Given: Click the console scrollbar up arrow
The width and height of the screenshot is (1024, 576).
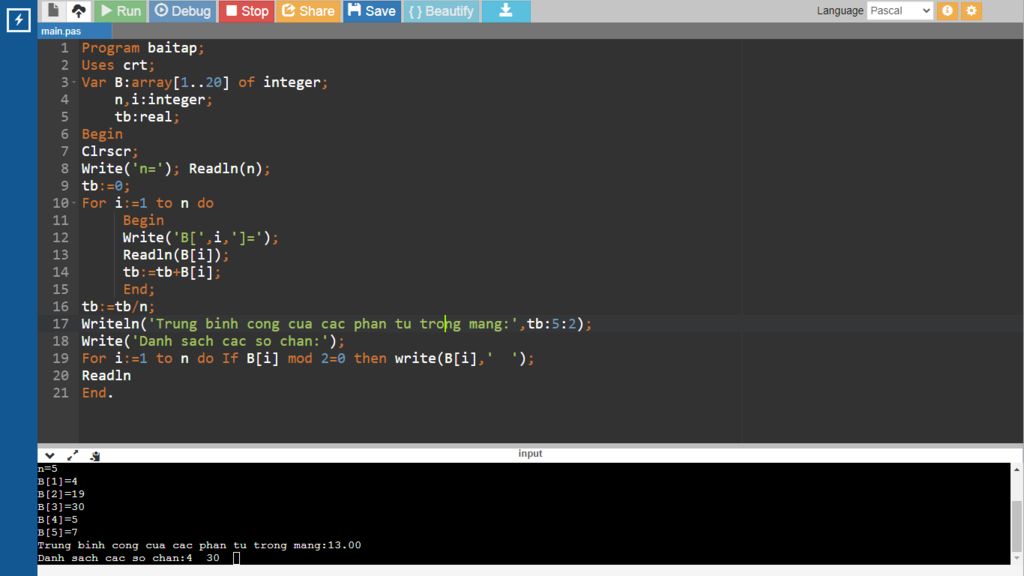Looking at the screenshot, I should coord(1016,470).
